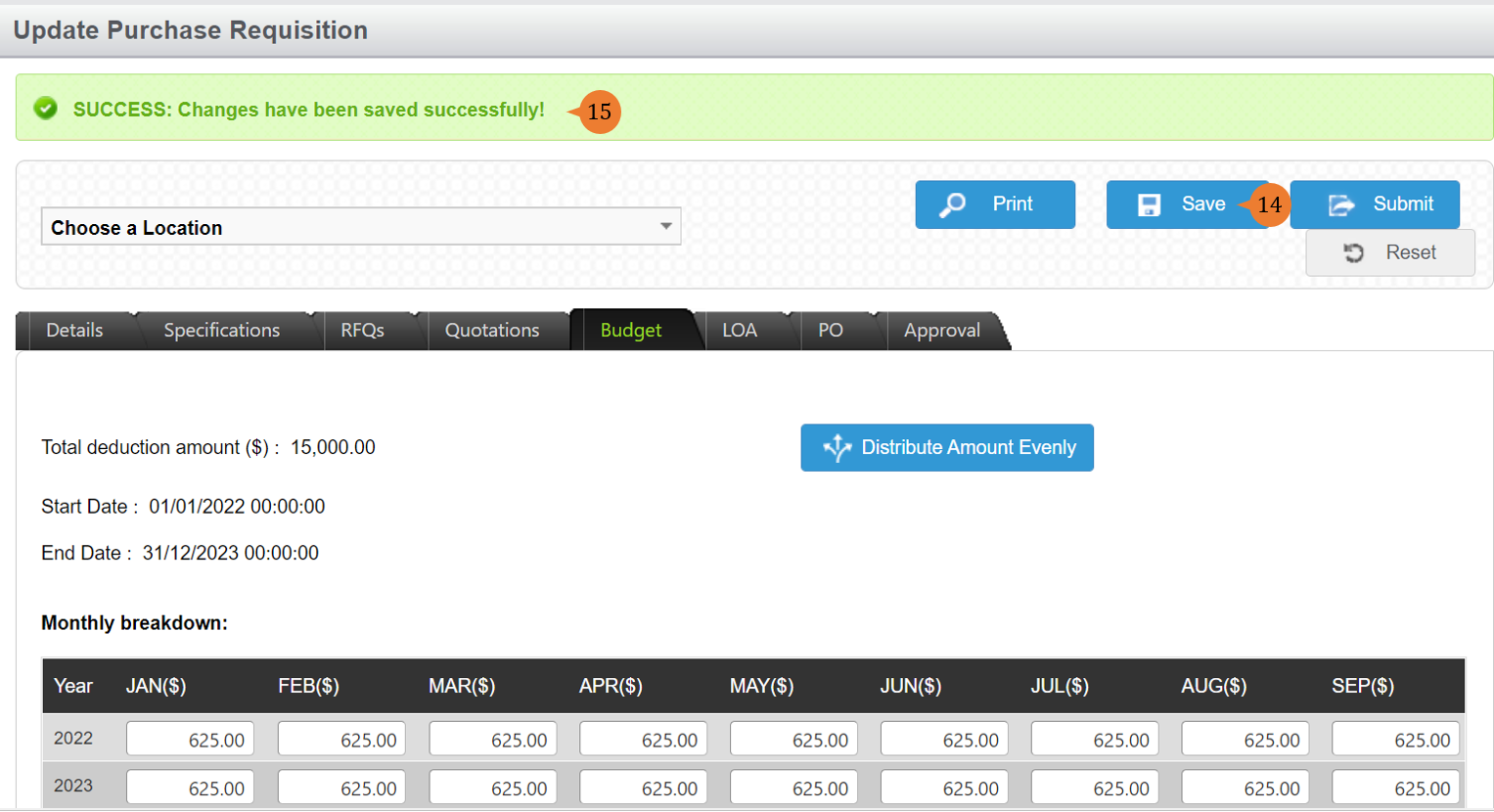Click the Update Purchase Requisition title

click(x=191, y=30)
